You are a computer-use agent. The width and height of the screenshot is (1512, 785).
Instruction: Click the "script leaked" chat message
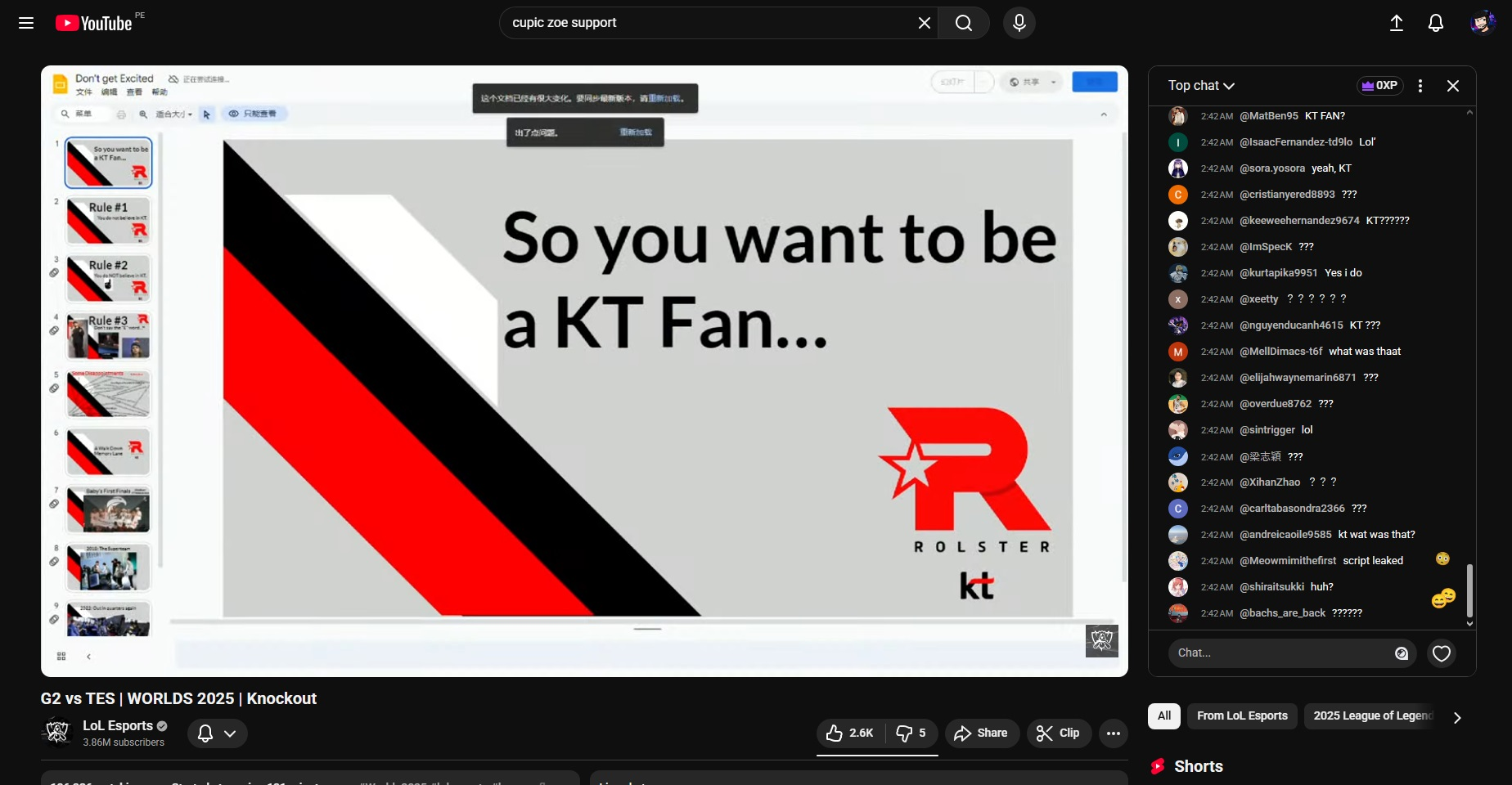pyautogui.click(x=1373, y=561)
